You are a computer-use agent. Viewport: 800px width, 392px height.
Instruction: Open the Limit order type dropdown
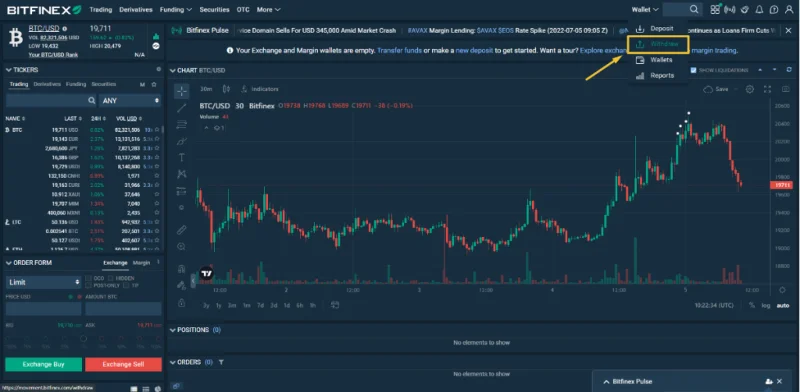pyautogui.click(x=43, y=282)
